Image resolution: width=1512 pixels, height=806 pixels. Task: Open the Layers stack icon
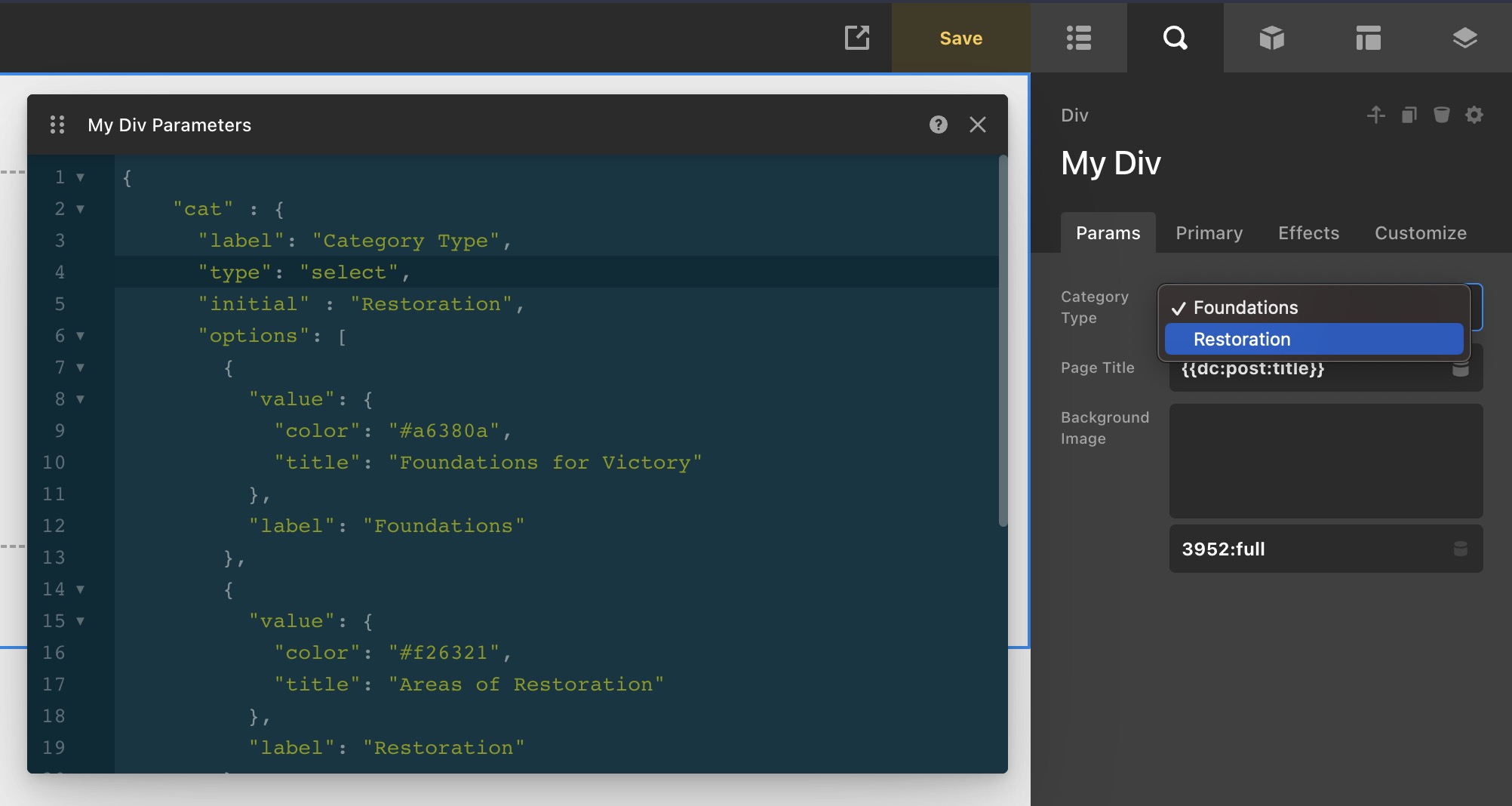[x=1464, y=38]
